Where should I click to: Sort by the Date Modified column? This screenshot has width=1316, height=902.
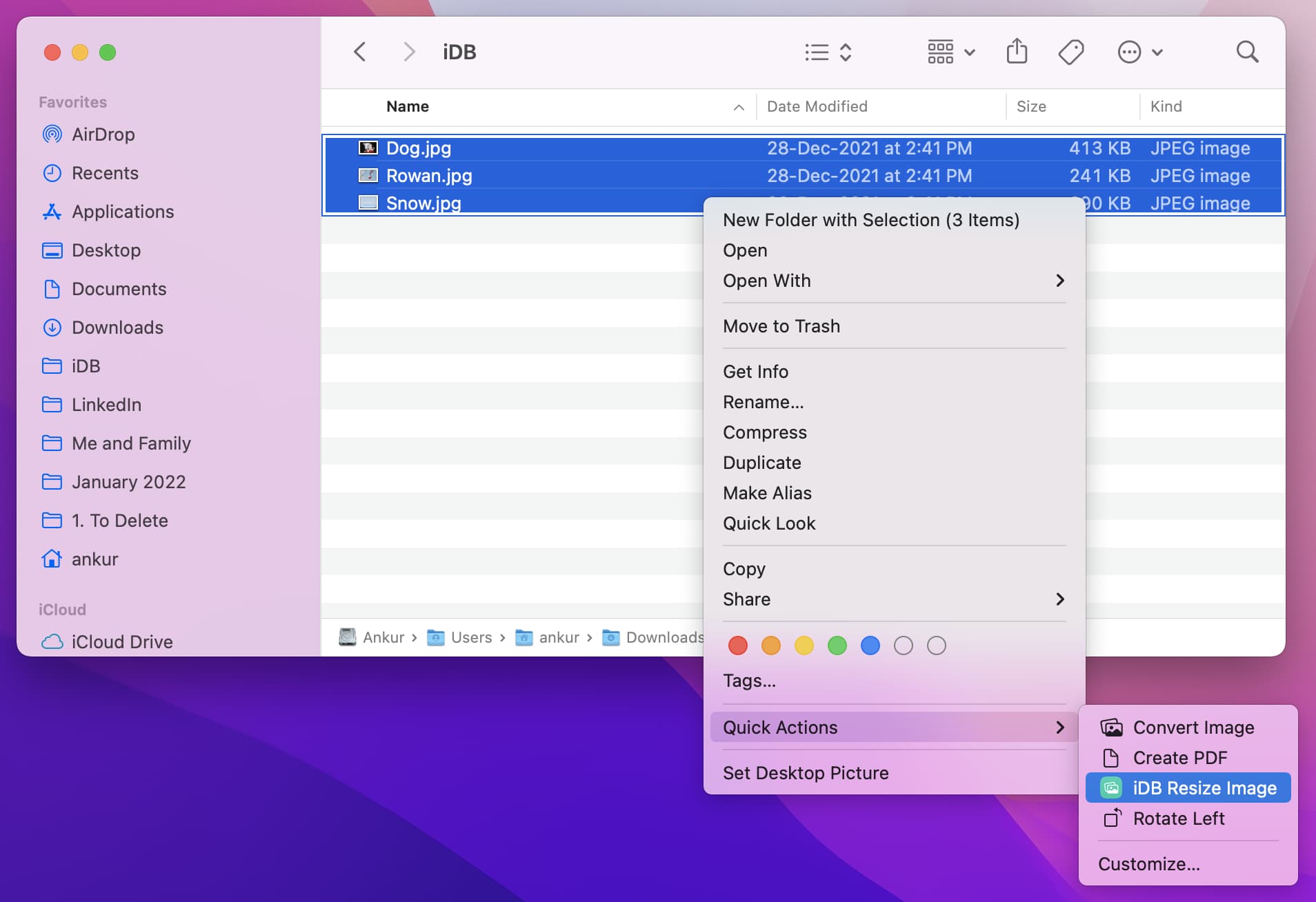pyautogui.click(x=817, y=106)
